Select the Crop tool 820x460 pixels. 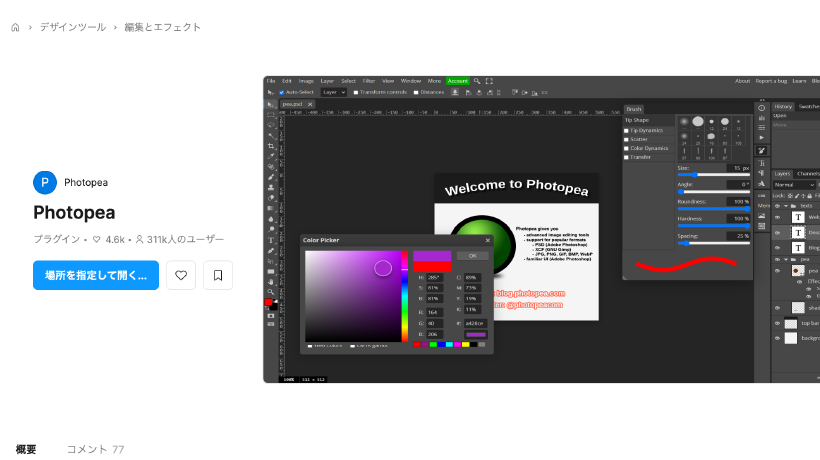(270, 146)
